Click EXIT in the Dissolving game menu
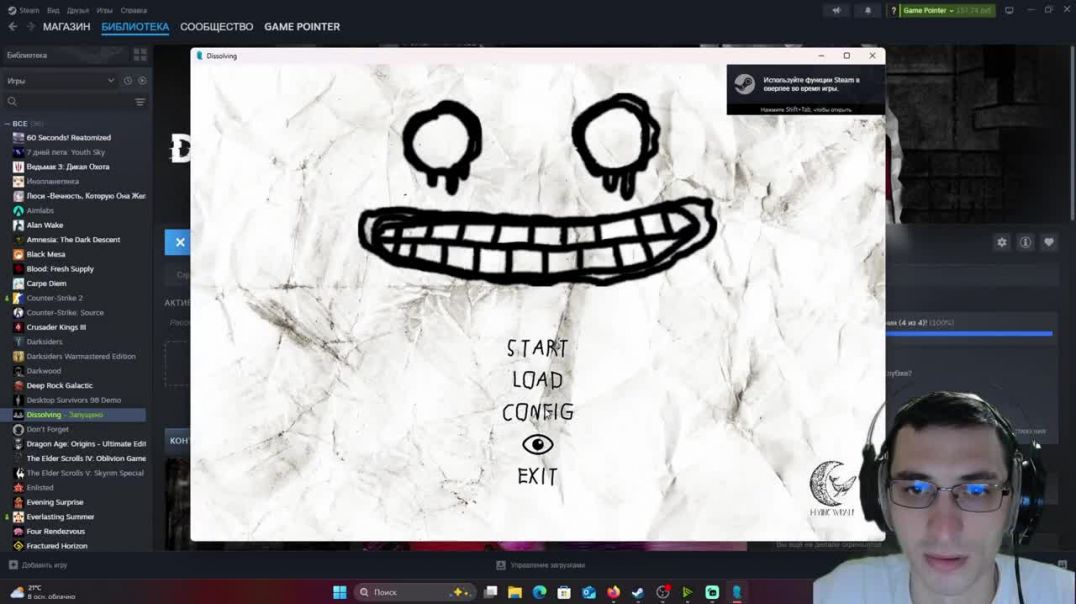Screen dimensions: 1076x604 tap(537, 476)
